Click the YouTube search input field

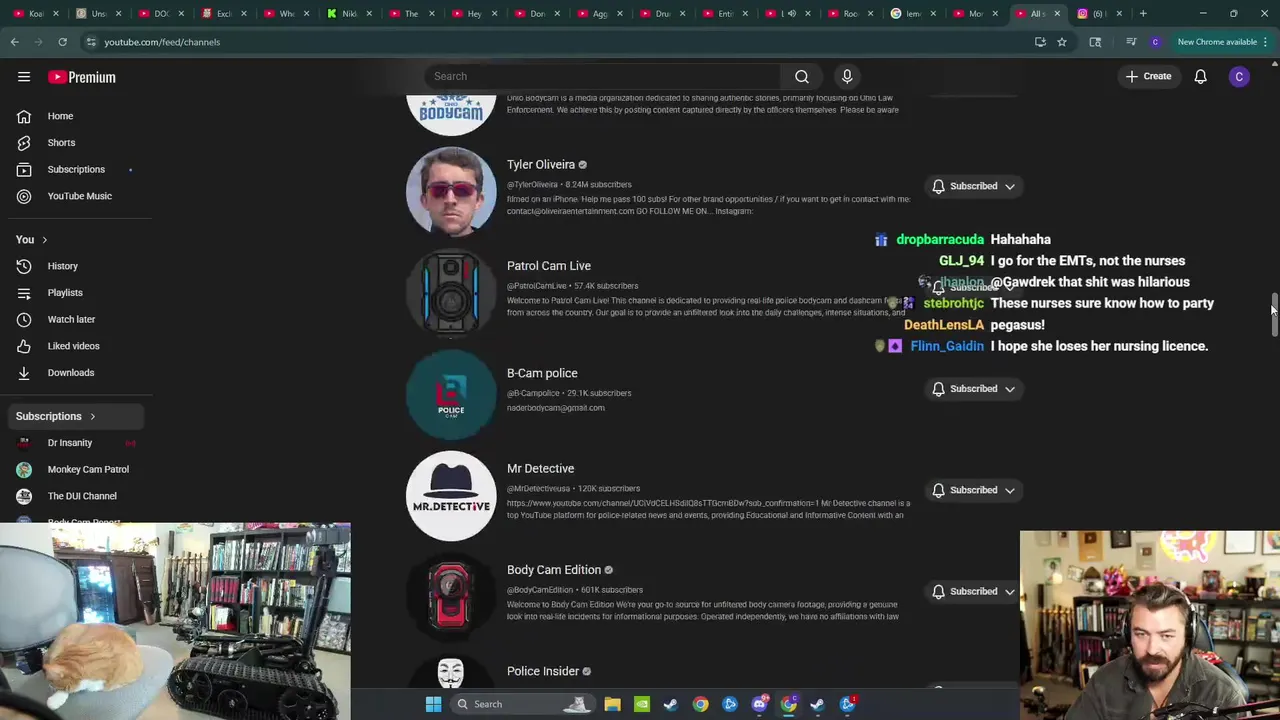click(x=603, y=76)
